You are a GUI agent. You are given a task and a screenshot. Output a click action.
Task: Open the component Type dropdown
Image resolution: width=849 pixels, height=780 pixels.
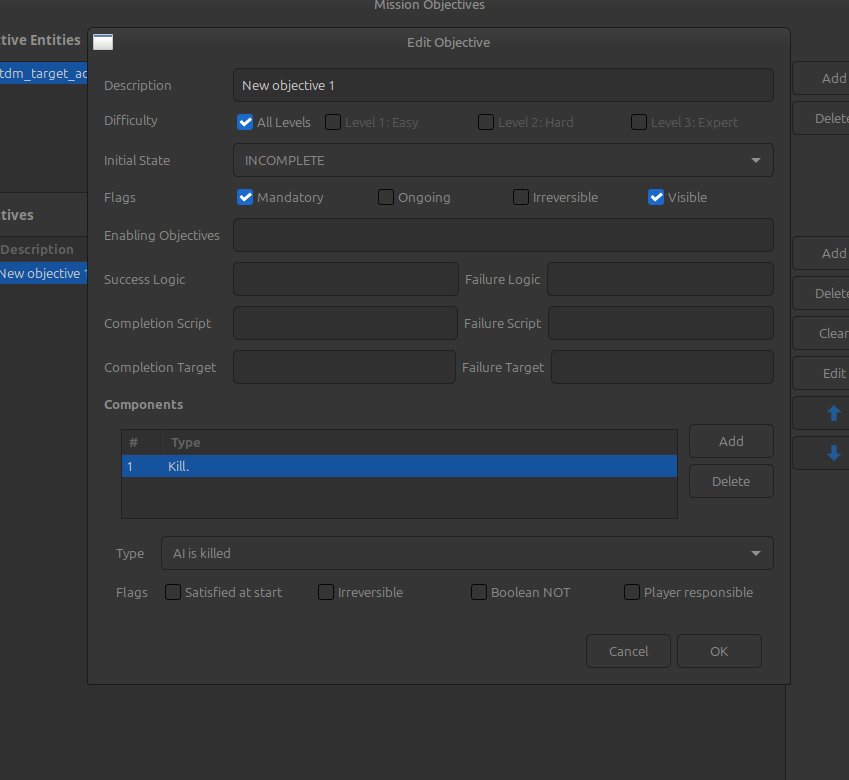[466, 553]
